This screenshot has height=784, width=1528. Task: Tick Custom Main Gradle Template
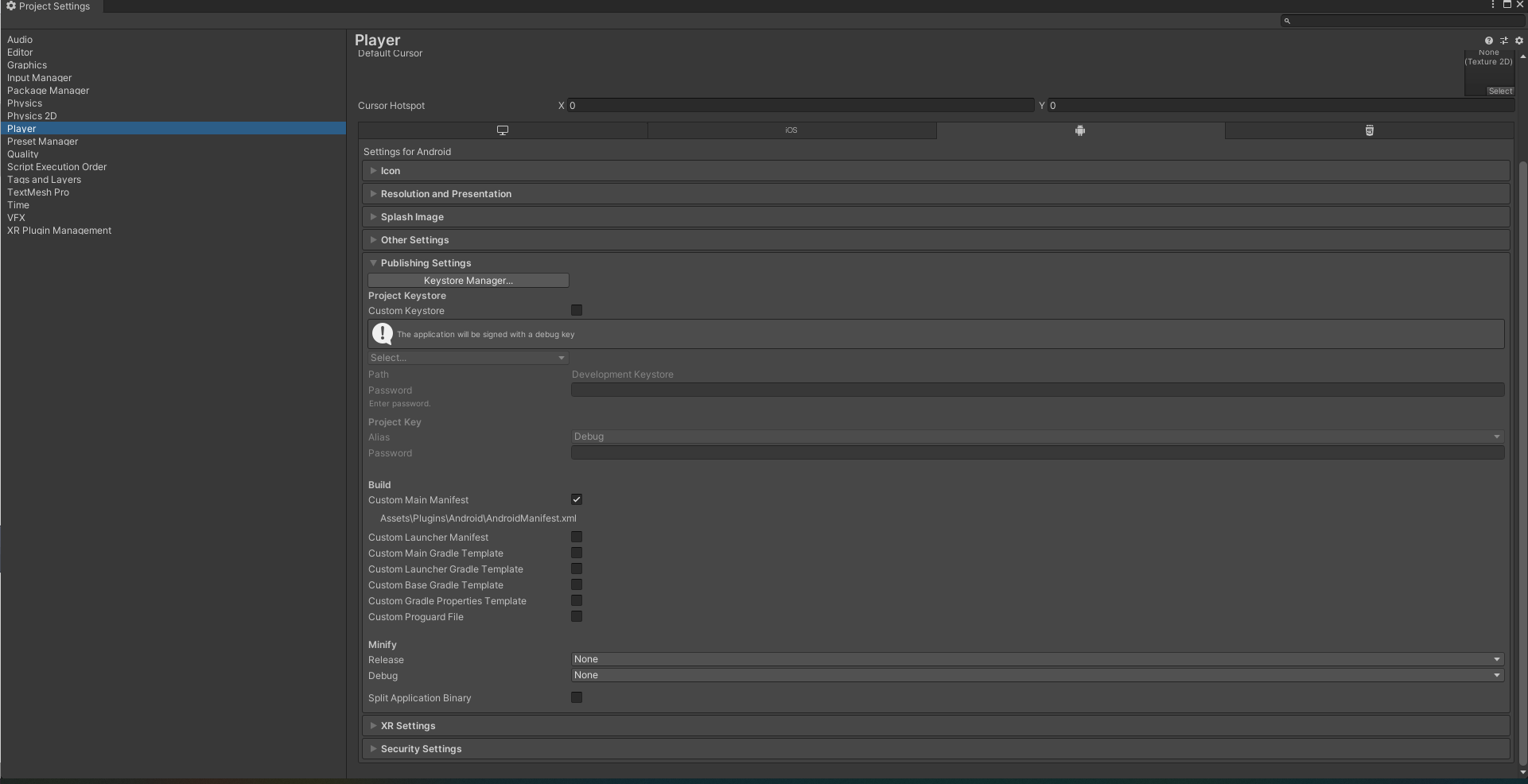point(577,553)
